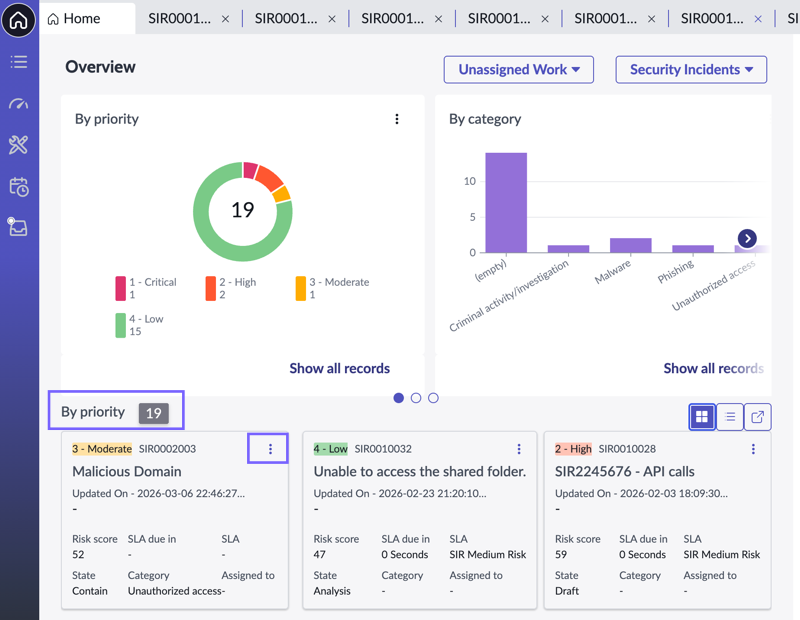Open options menu on SIR0010028 card
This screenshot has height=620, width=800.
tap(753, 449)
